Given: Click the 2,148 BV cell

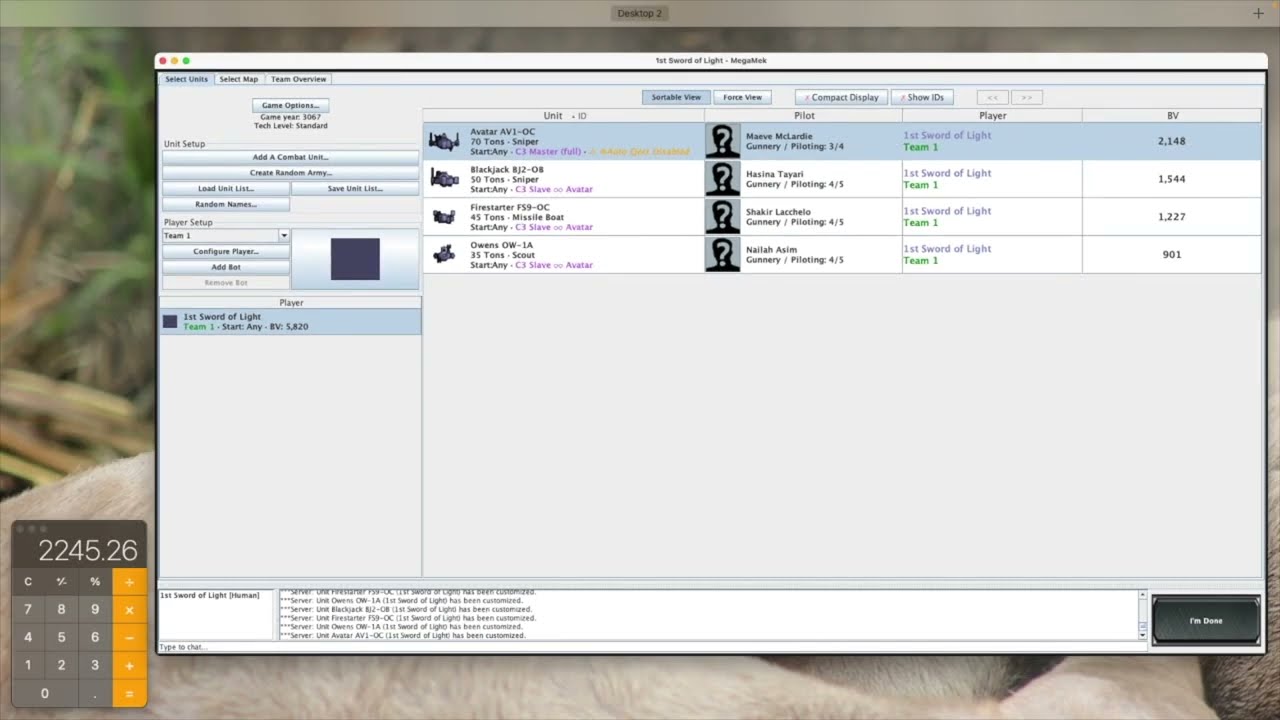Looking at the screenshot, I should (x=1172, y=141).
